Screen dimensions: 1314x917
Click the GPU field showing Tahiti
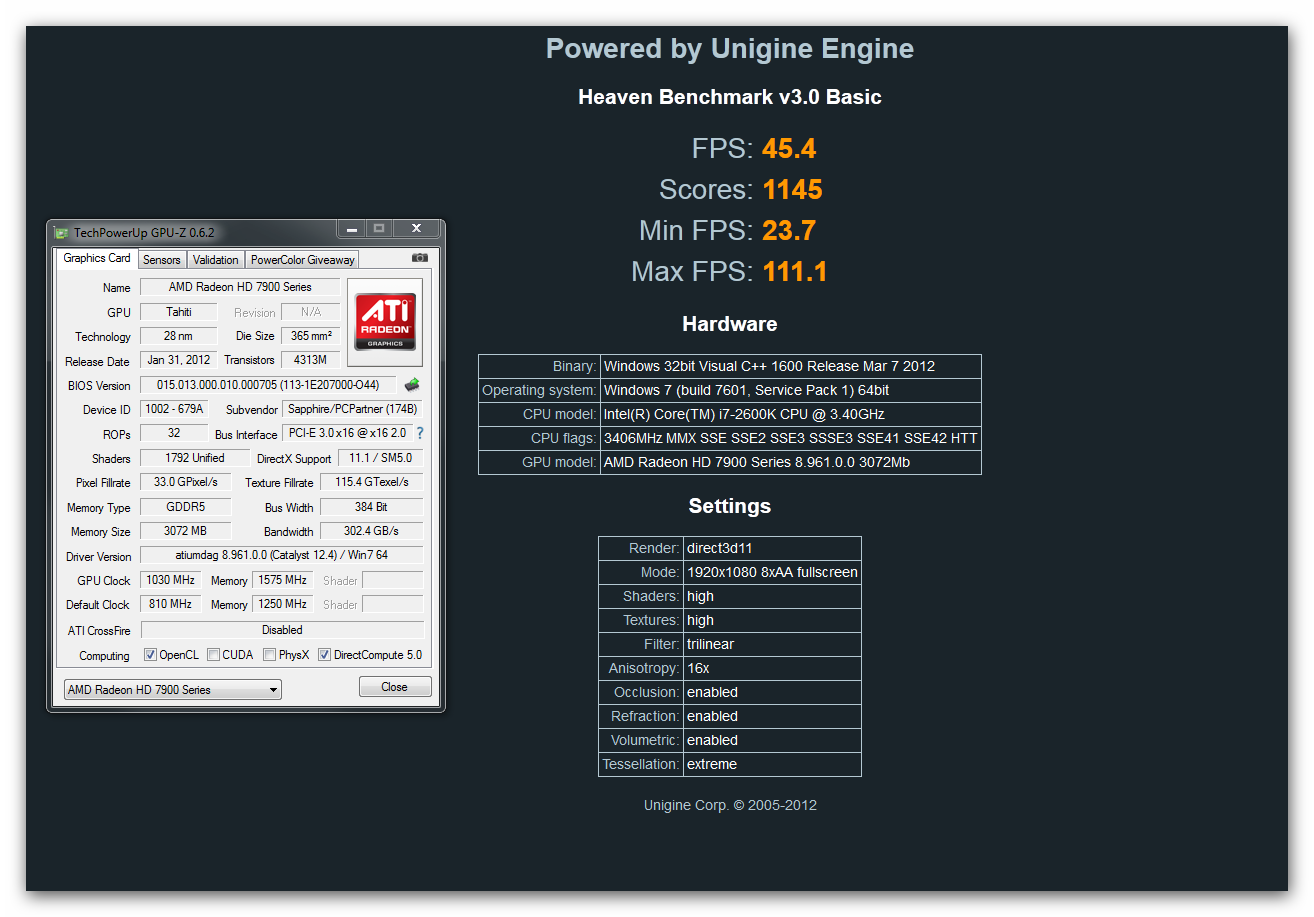pyautogui.click(x=179, y=312)
